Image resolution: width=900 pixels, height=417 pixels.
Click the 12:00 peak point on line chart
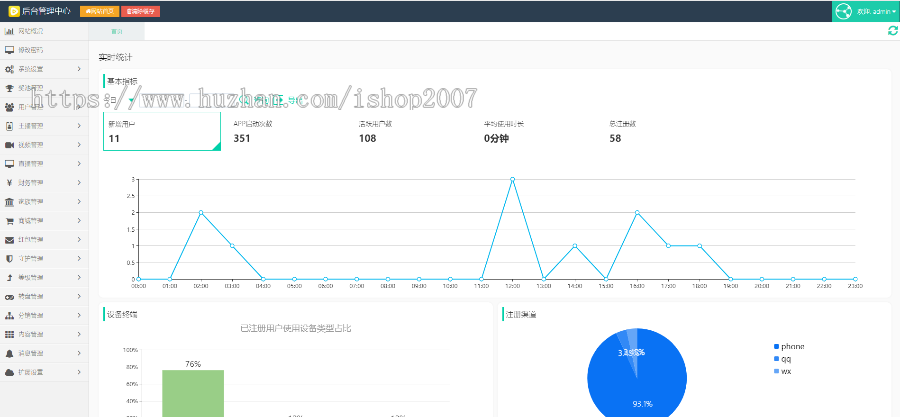pyautogui.click(x=513, y=179)
